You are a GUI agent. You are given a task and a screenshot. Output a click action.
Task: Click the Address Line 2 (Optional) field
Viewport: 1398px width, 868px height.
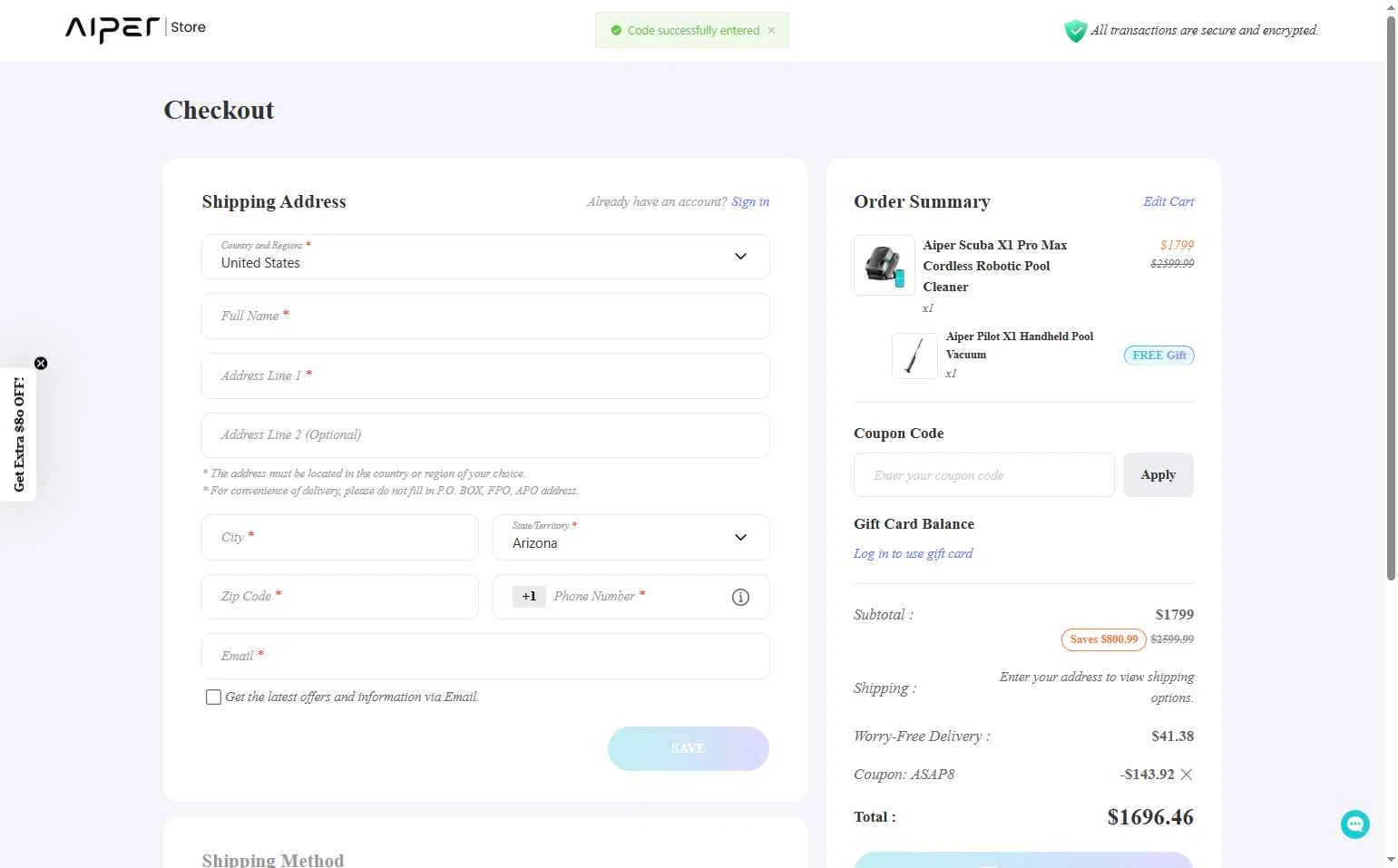pyautogui.click(x=485, y=435)
